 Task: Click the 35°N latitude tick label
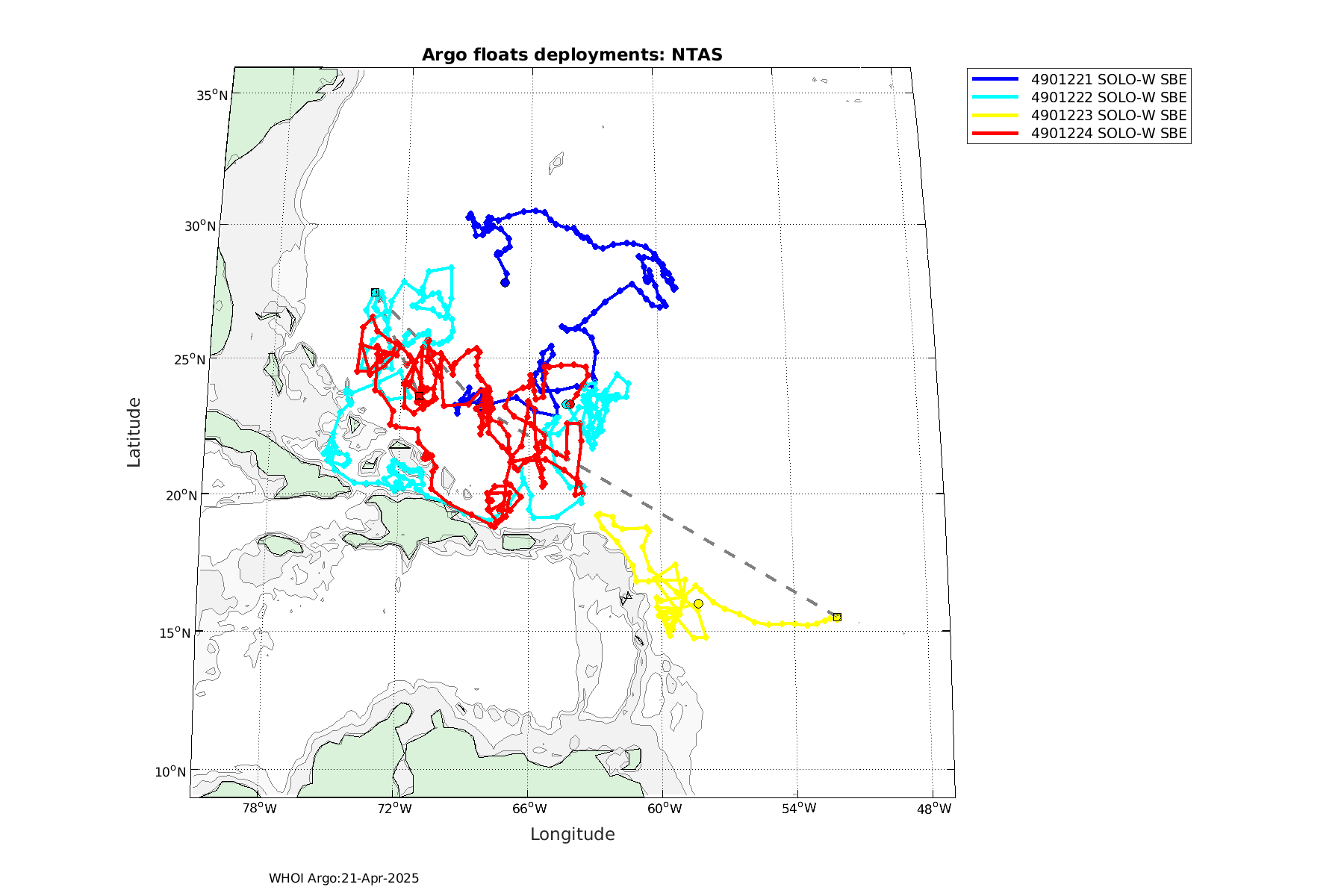click(x=212, y=95)
